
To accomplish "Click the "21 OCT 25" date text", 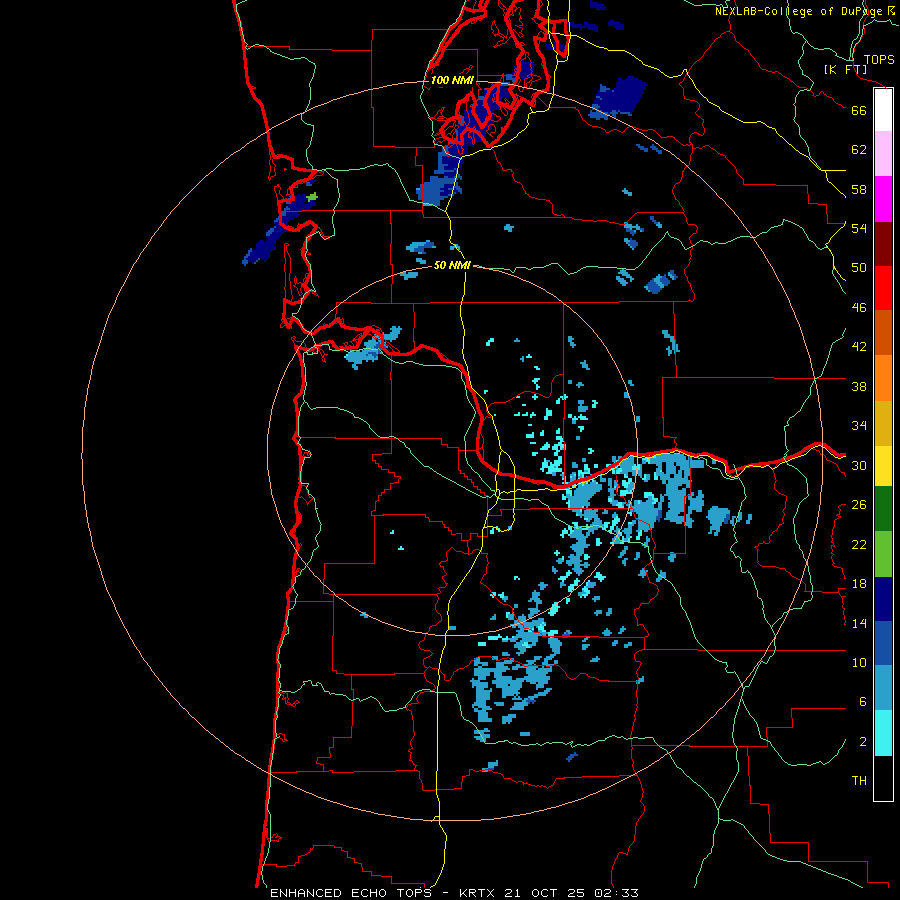I will (545, 893).
